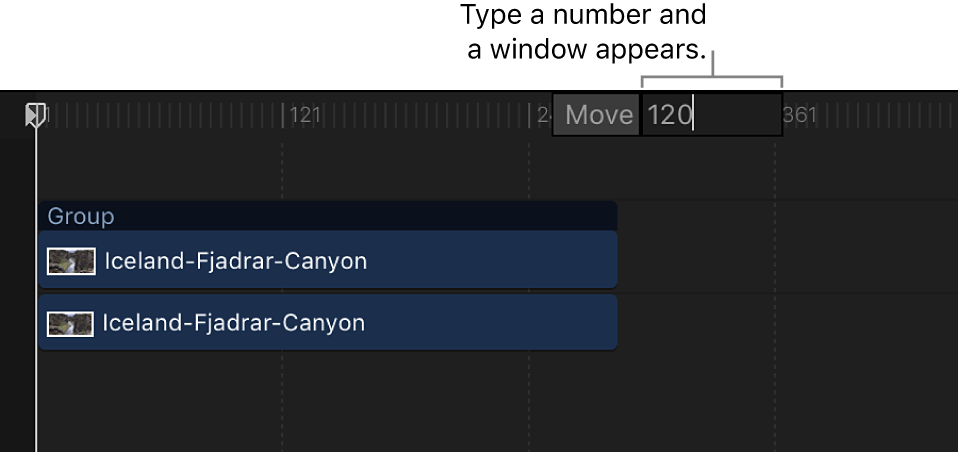The width and height of the screenshot is (958, 452).
Task: Select the Group bar in the timeline
Action: [x=327, y=216]
